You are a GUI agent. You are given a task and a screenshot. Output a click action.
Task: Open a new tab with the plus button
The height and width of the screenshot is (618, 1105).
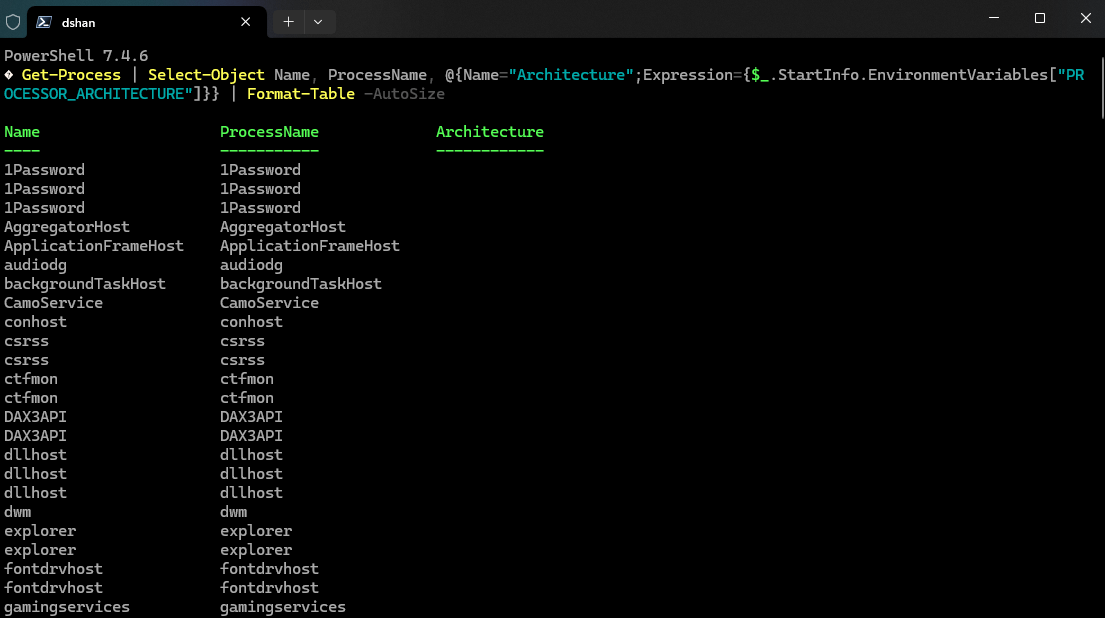[288, 21]
